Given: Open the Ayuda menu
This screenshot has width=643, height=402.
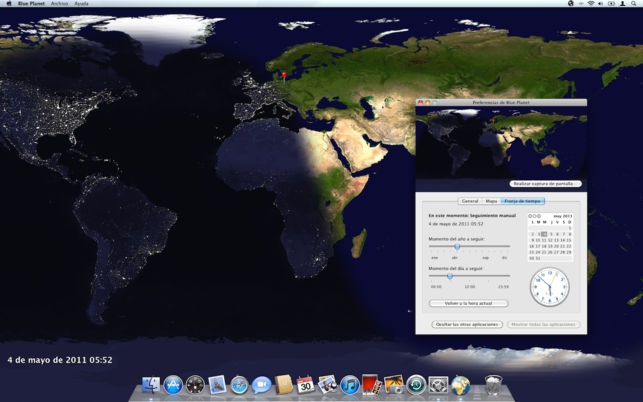Looking at the screenshot, I should [x=81, y=4].
